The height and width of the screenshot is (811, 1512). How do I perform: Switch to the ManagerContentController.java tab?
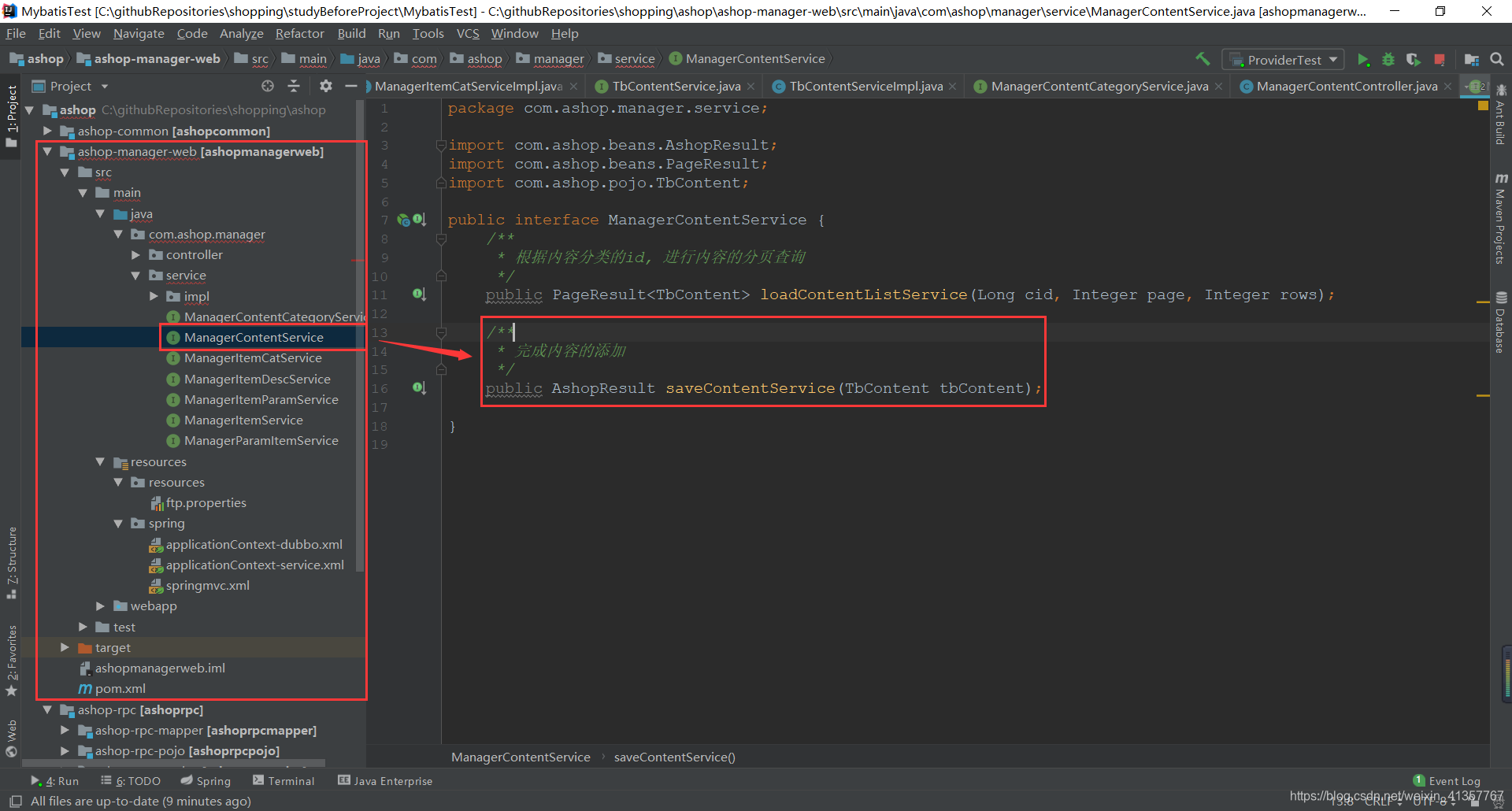(x=1347, y=87)
